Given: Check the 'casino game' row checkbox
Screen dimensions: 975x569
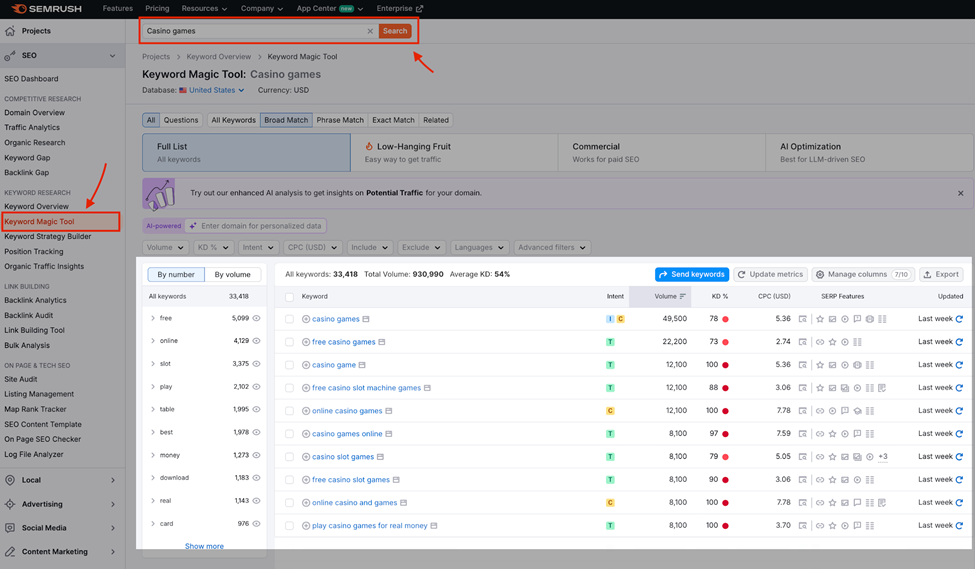Looking at the screenshot, I should click(289, 365).
